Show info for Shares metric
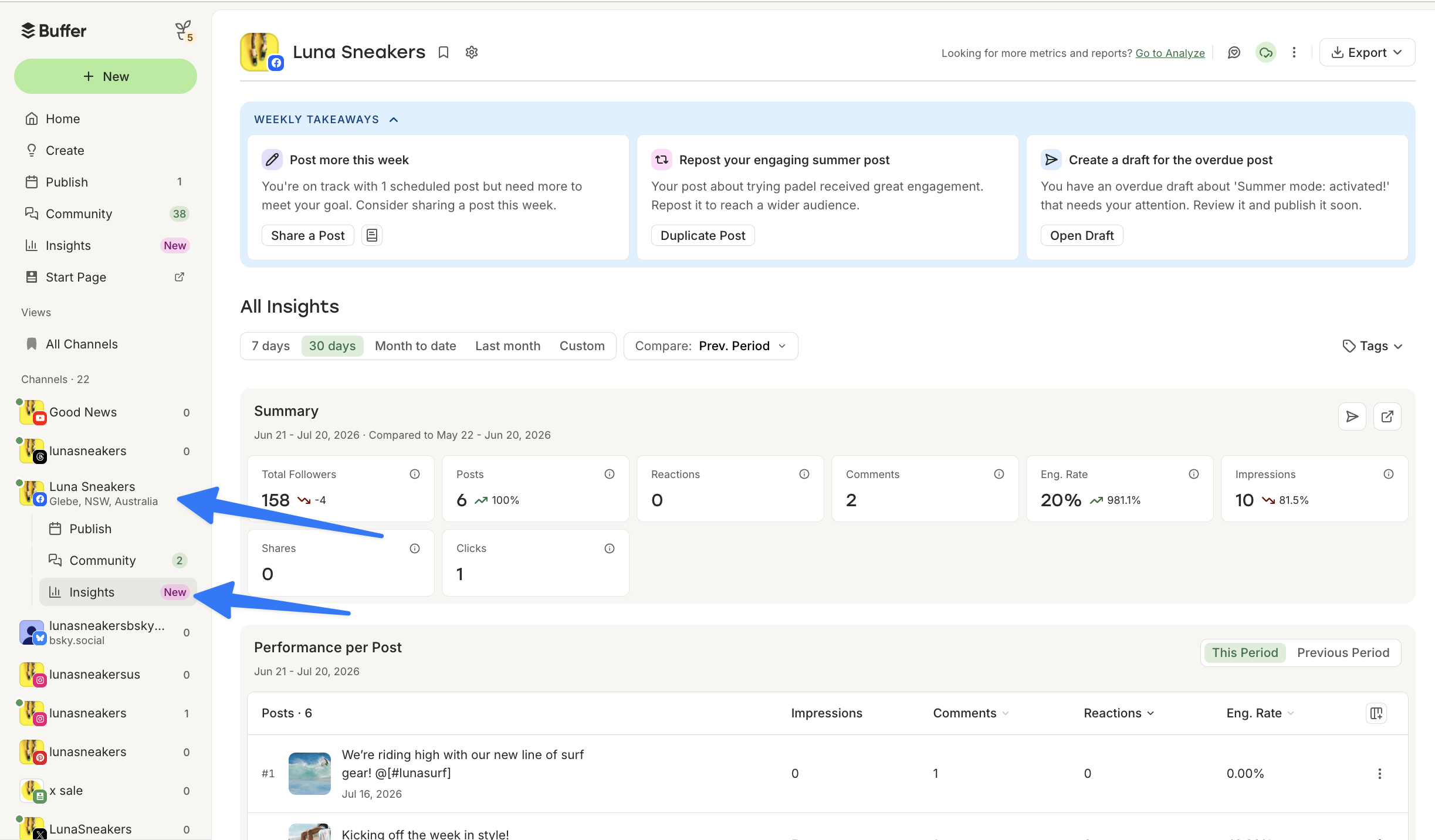The image size is (1435, 840). 415,548
